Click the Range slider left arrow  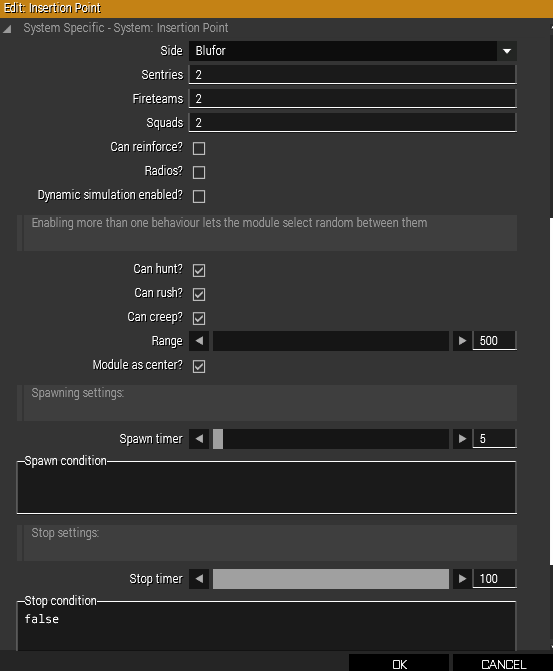point(199,341)
